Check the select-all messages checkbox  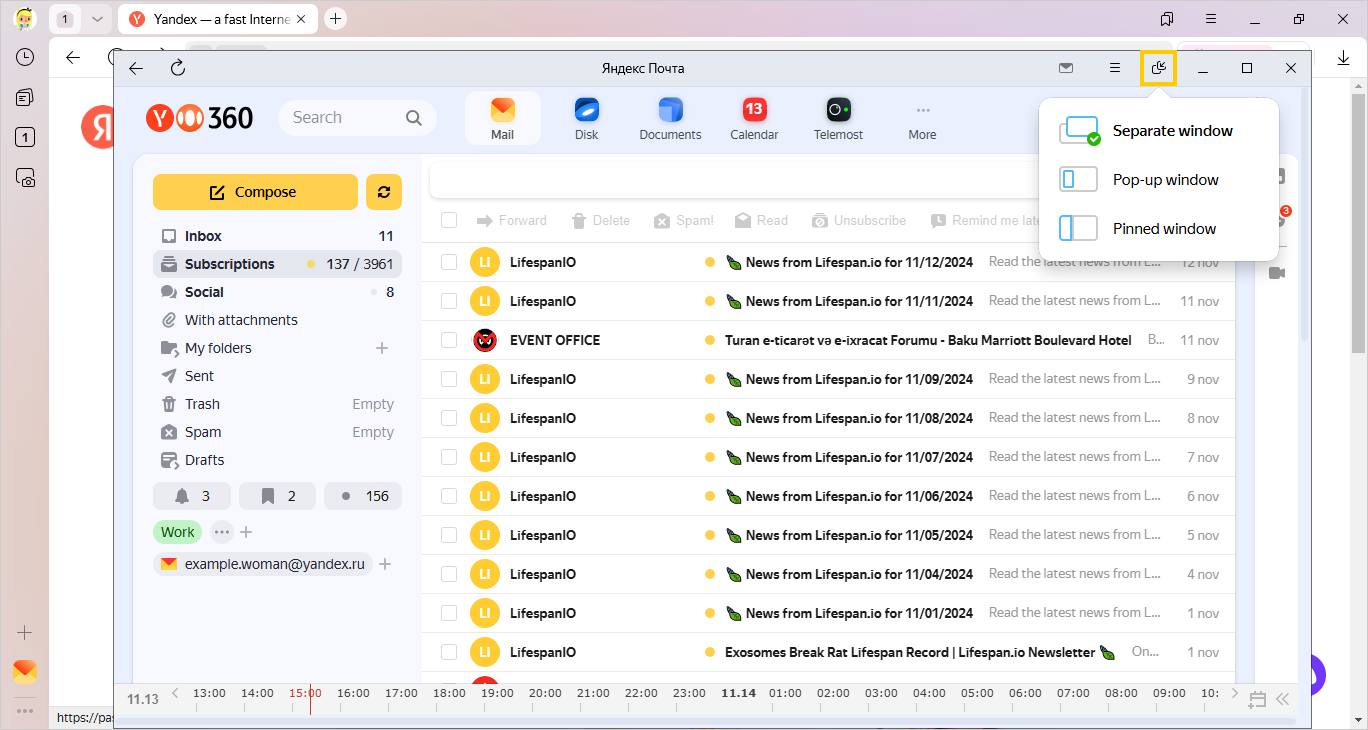449,220
